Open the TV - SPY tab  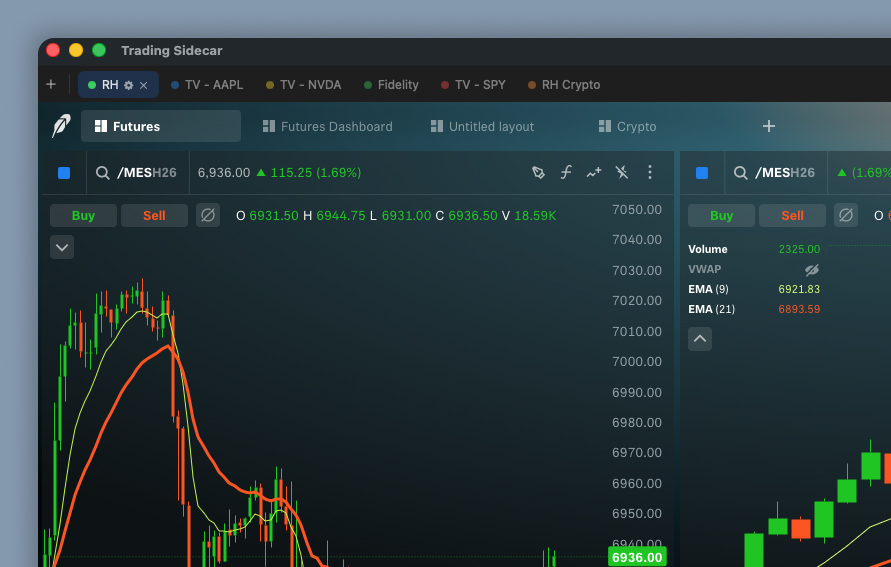pos(473,85)
